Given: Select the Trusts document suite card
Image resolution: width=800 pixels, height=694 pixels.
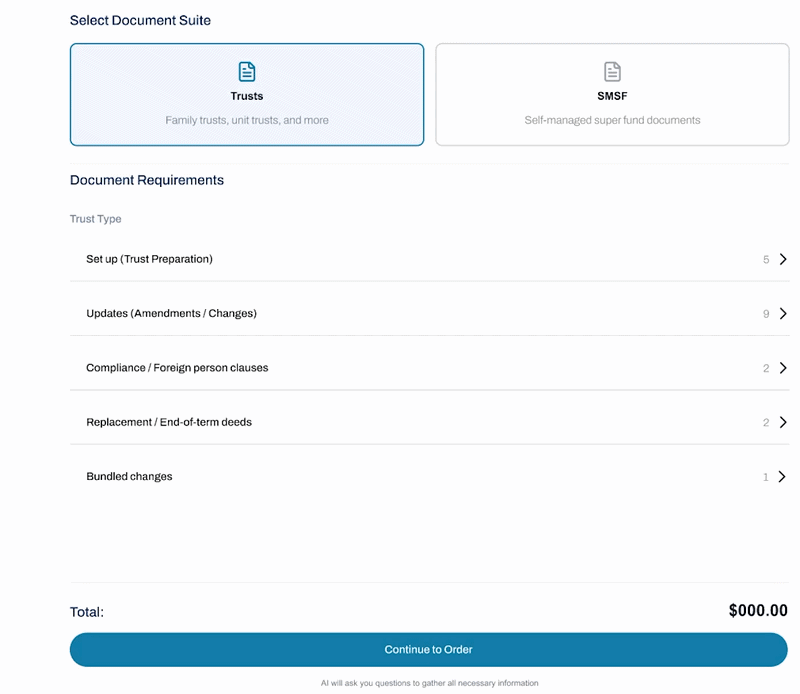Looking at the screenshot, I should 247,94.
